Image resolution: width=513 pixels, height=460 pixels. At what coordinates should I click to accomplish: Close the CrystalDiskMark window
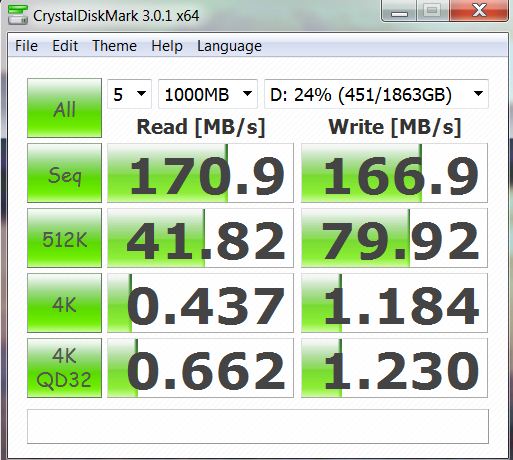tap(479, 11)
